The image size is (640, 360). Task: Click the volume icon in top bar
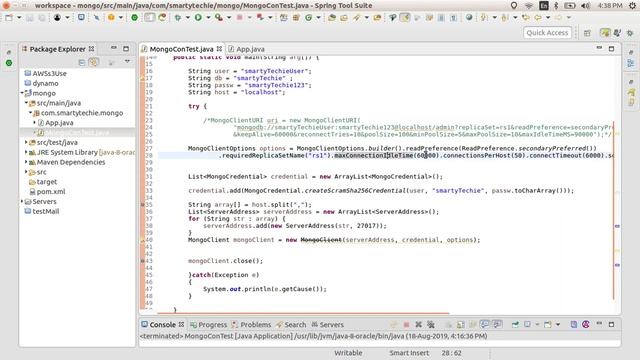(586, 5)
